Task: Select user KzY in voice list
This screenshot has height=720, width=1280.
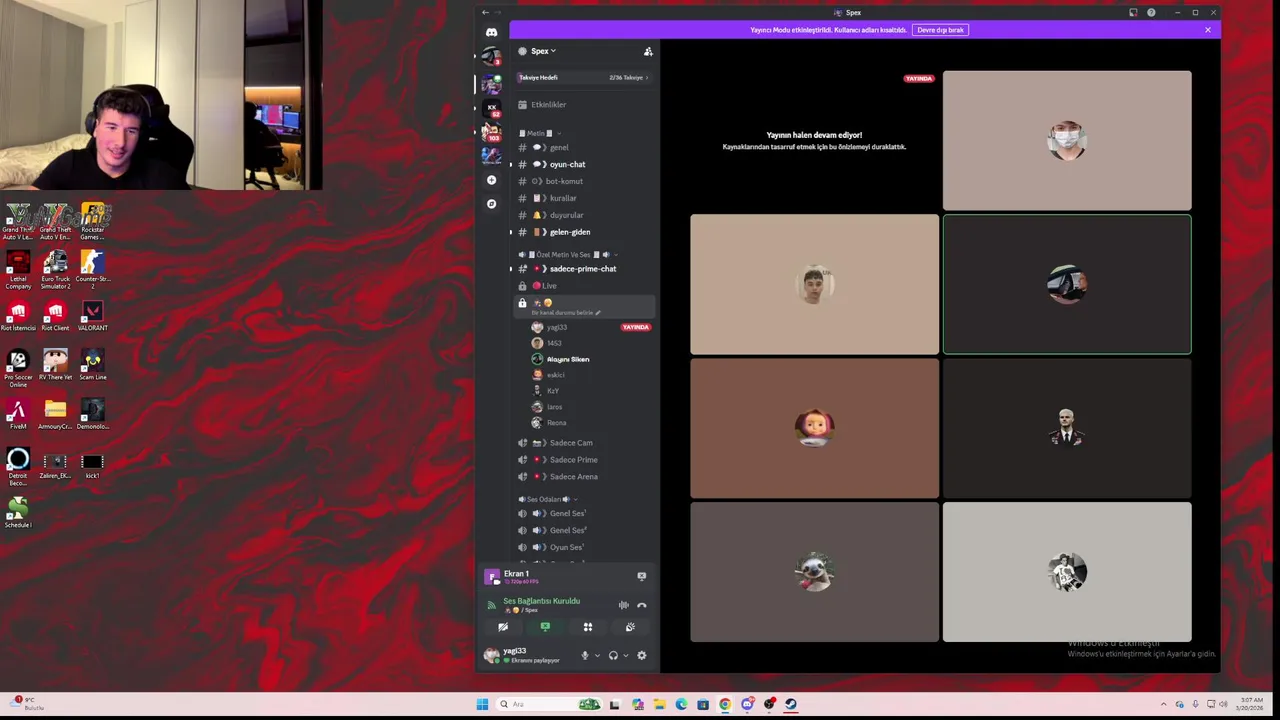Action: coord(590,391)
